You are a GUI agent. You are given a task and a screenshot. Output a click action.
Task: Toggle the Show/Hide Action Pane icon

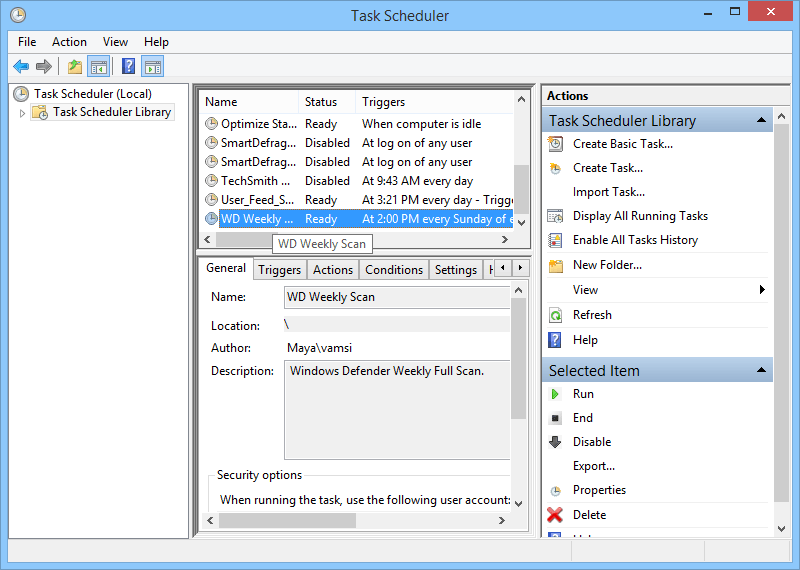point(153,66)
